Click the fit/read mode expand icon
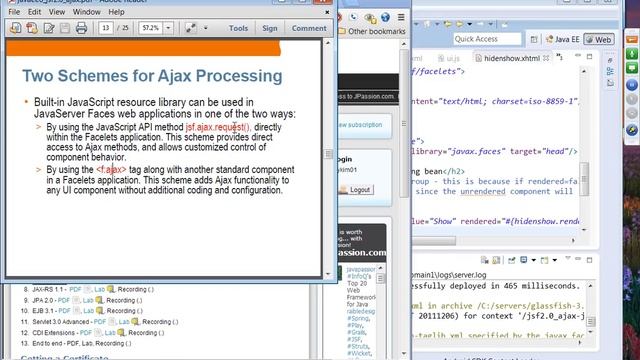The image size is (640, 360). 190,28
